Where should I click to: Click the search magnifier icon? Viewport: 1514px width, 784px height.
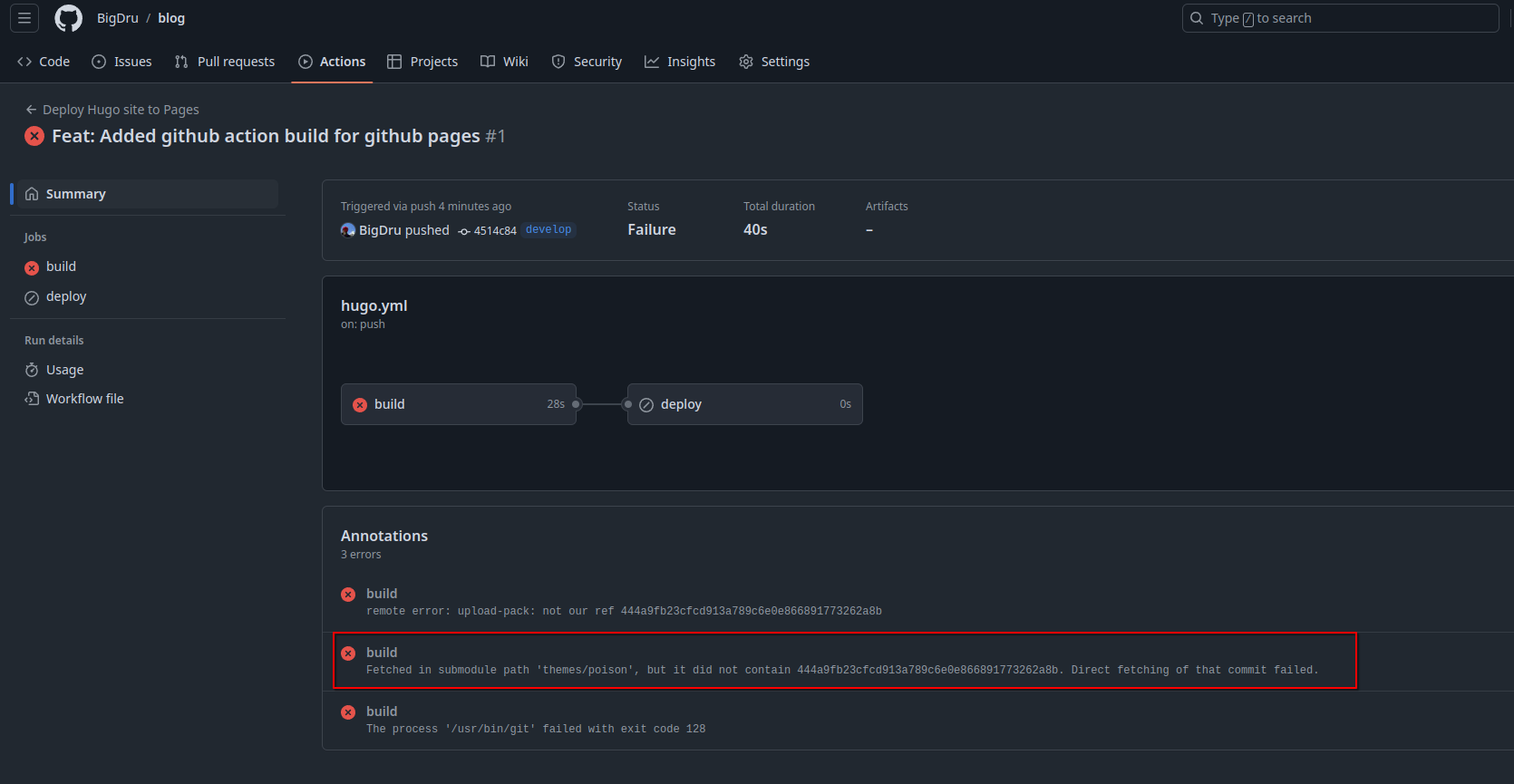(x=1197, y=18)
